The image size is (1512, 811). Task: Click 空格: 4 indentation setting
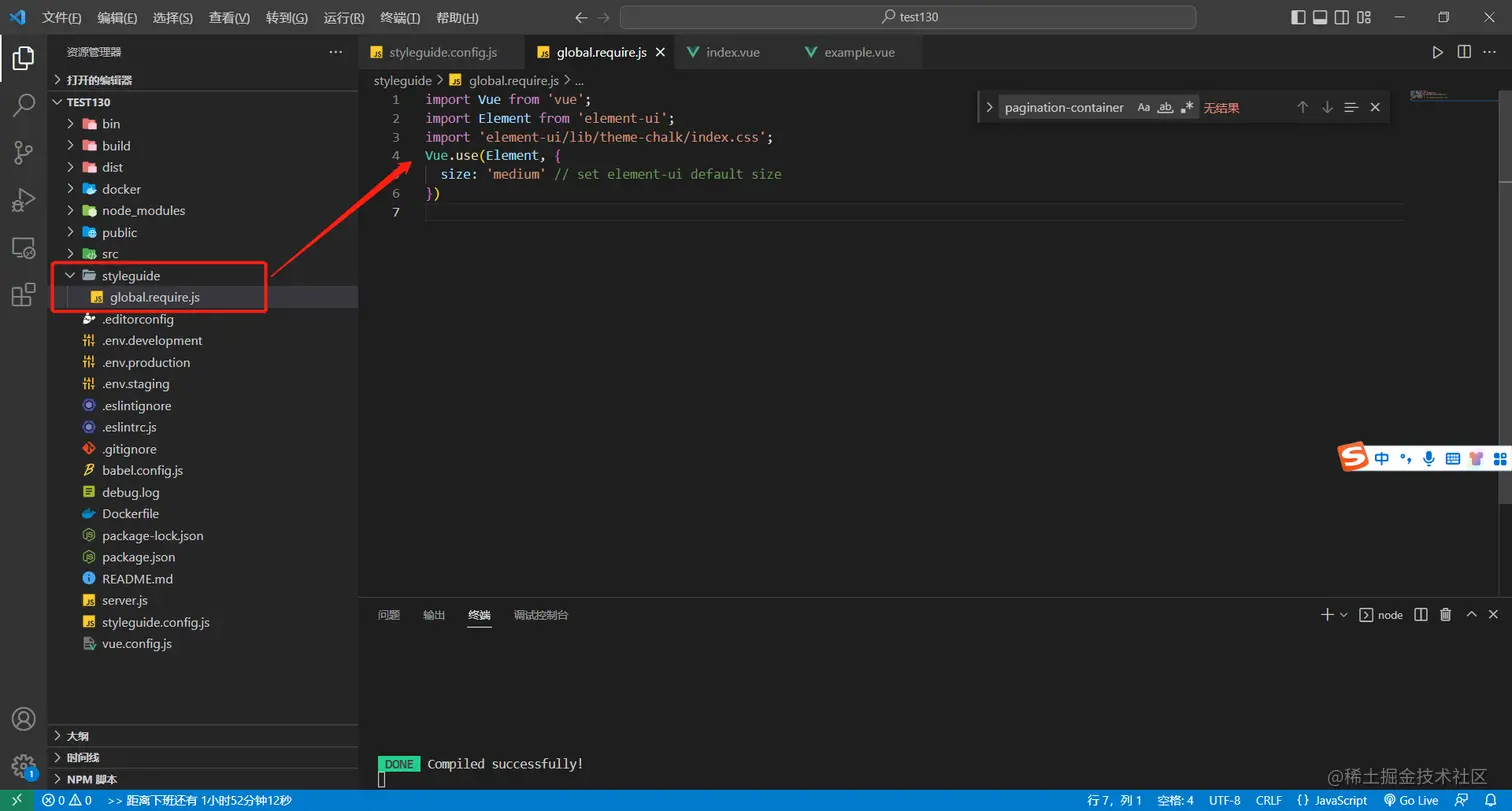coord(1175,800)
